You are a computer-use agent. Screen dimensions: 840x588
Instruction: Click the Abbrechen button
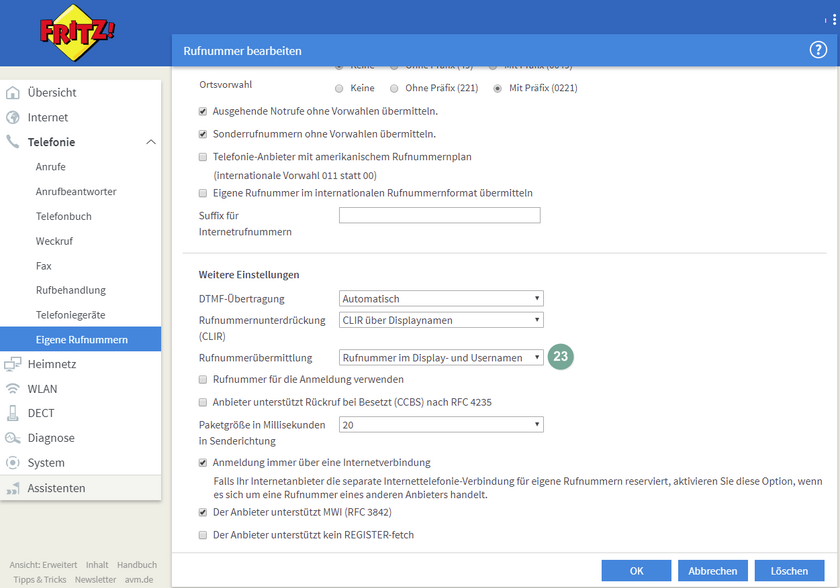tap(712, 571)
